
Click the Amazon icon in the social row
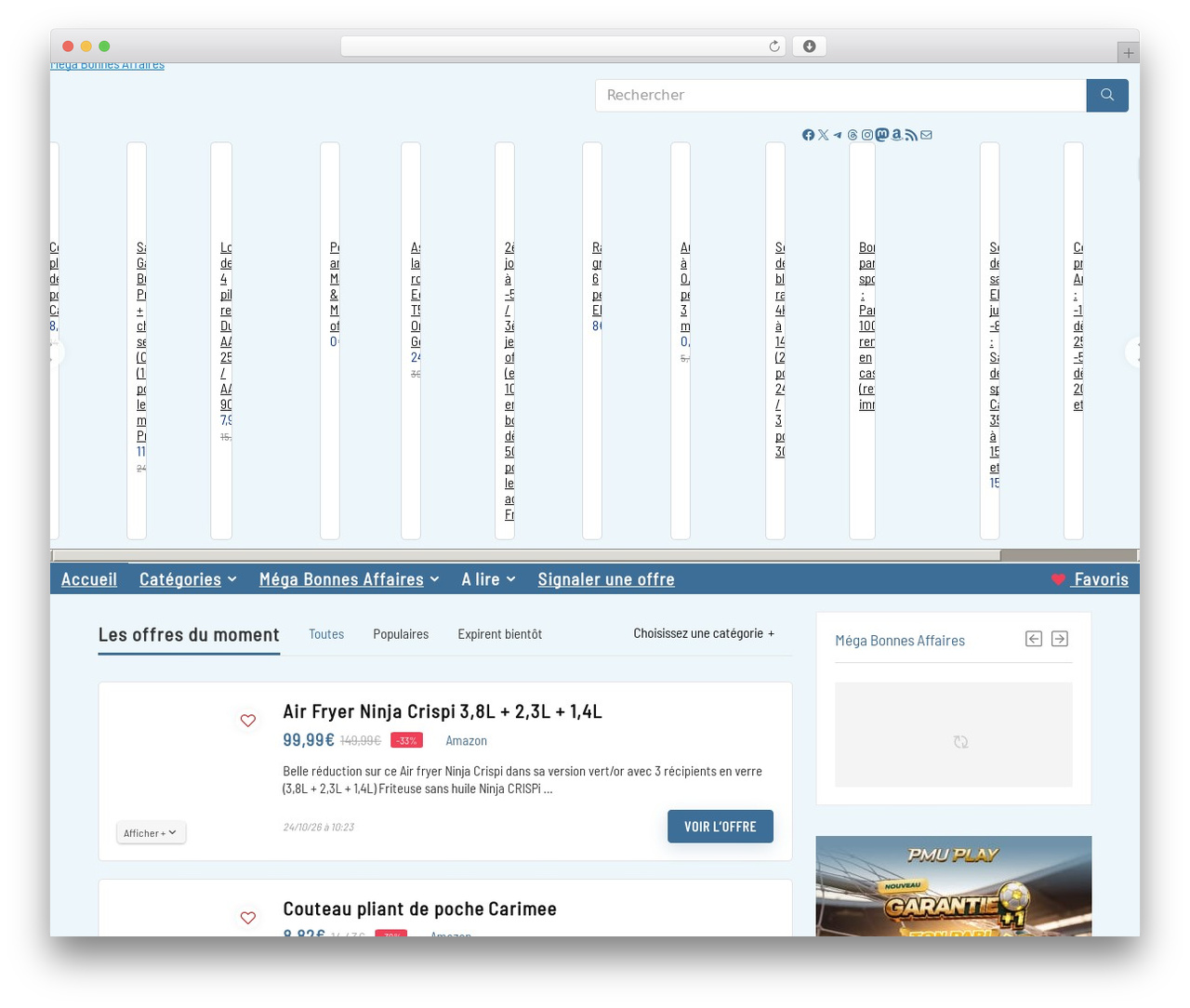point(897,135)
